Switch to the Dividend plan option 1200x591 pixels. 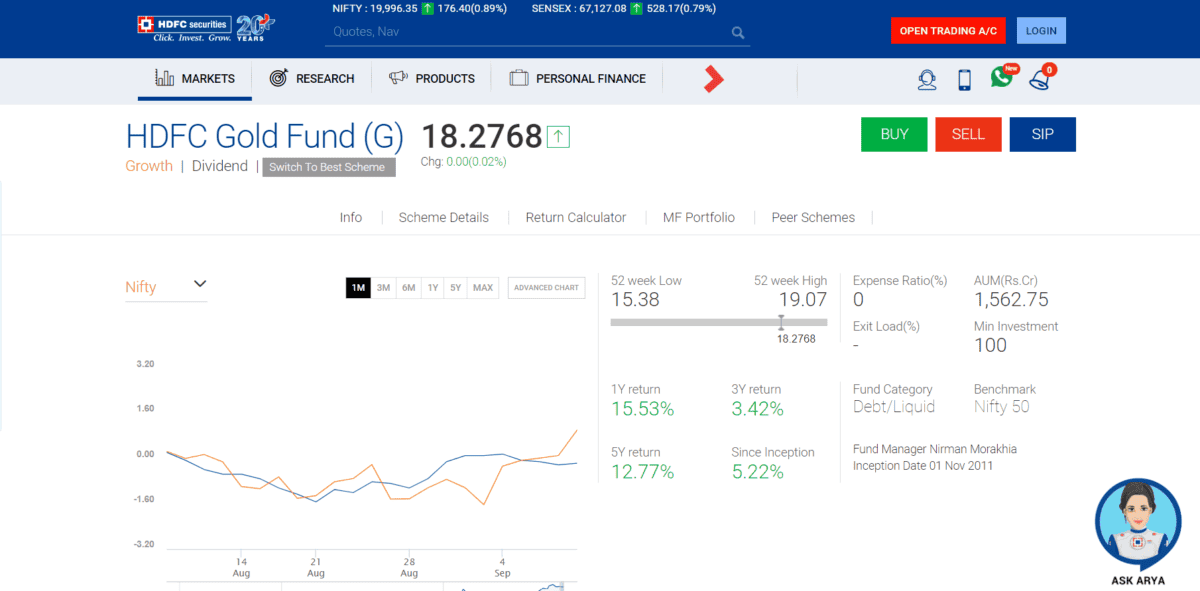pyautogui.click(x=220, y=166)
